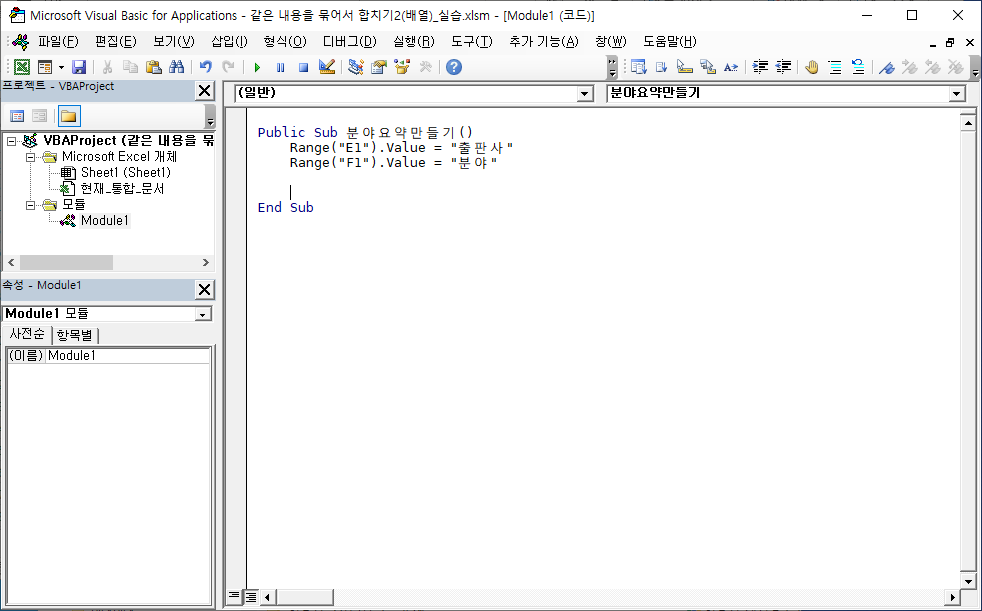Close the 속성 - Module1 panel
982x611 pixels.
204,289
